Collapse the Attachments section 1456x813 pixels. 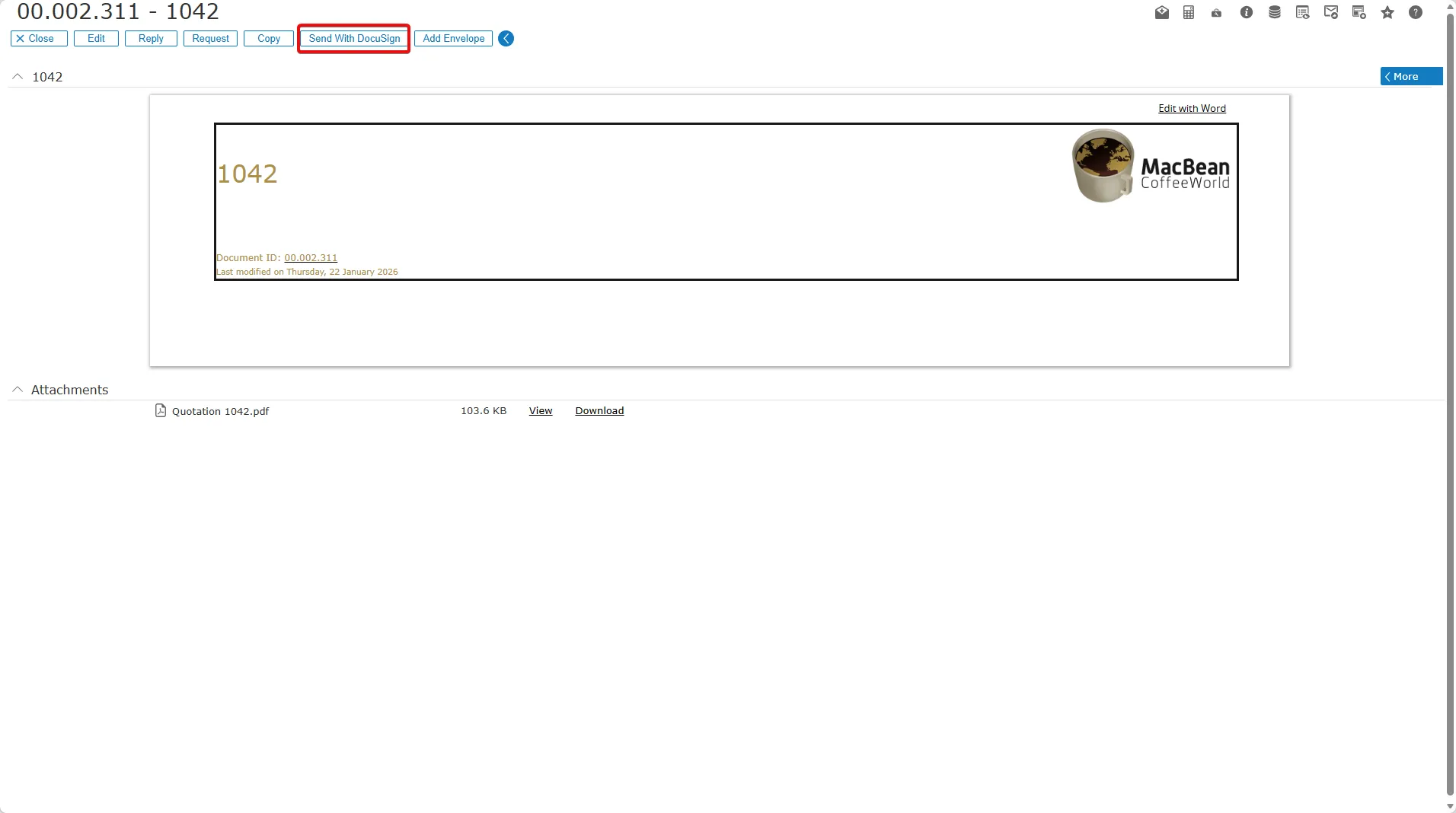17,390
